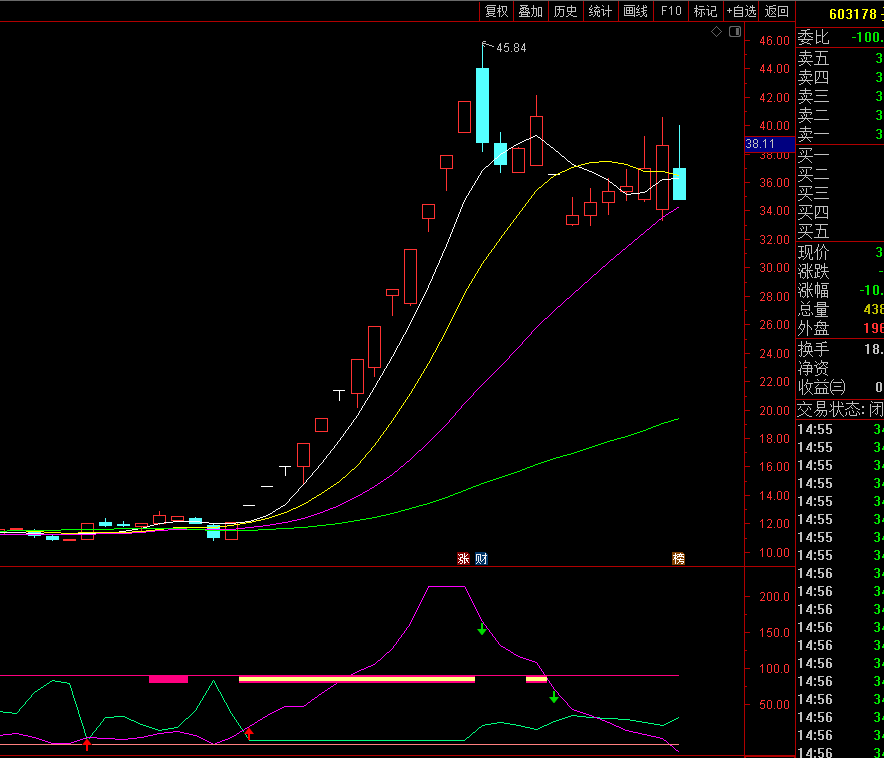
Task: Open the 统计 statistics tool
Action: click(x=600, y=11)
